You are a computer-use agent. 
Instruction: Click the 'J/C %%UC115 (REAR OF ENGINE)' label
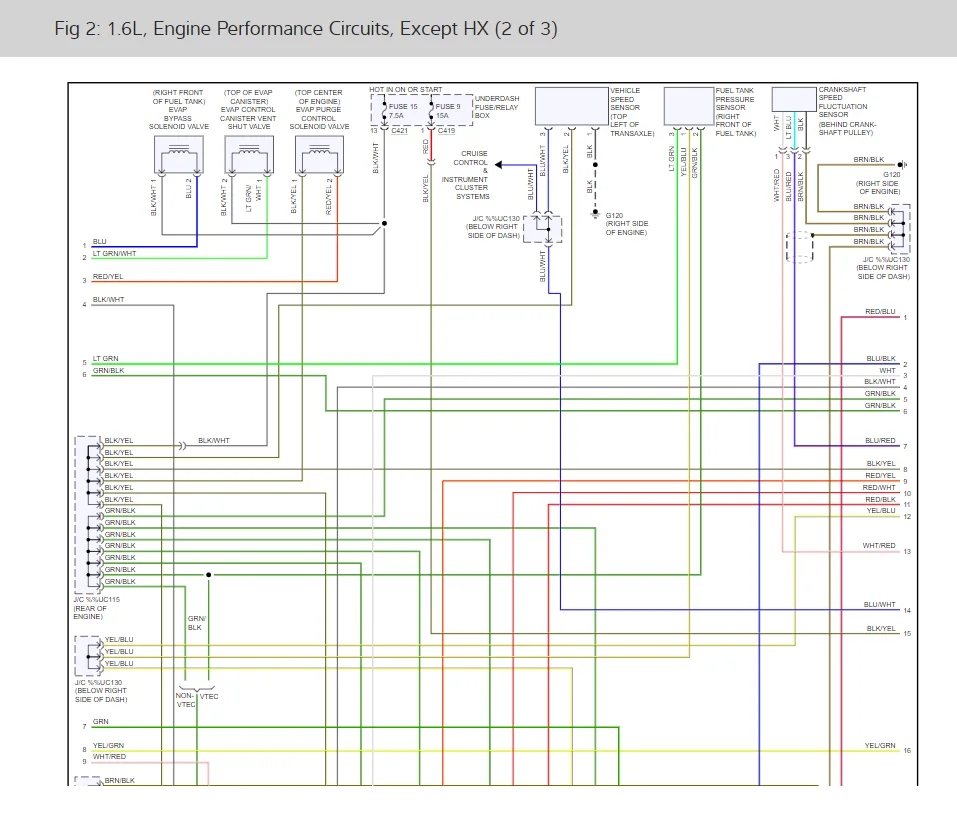[96, 608]
